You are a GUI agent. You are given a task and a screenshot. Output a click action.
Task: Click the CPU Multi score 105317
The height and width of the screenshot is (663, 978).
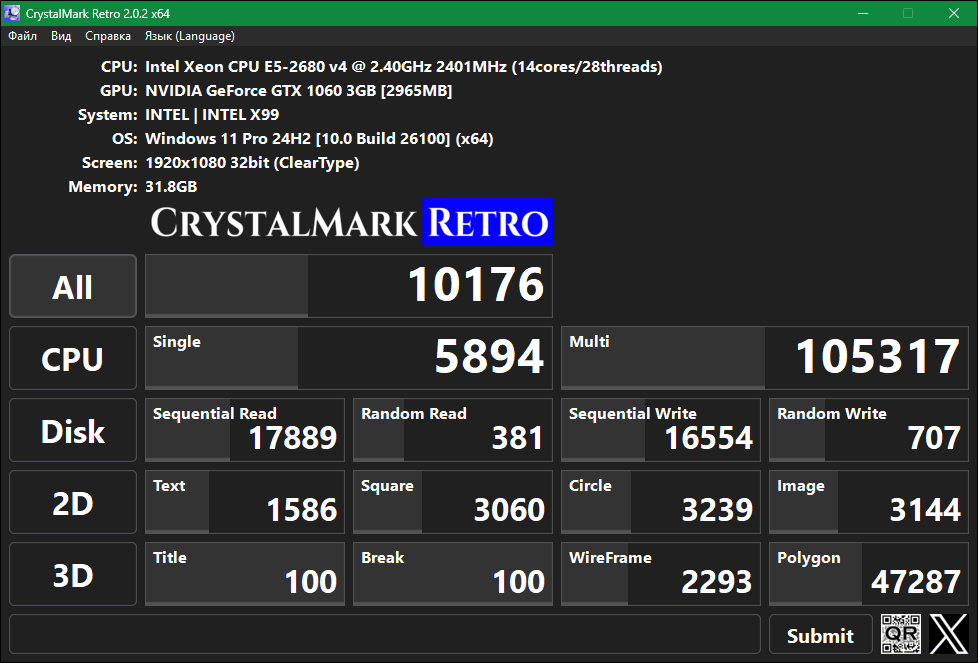pos(765,358)
